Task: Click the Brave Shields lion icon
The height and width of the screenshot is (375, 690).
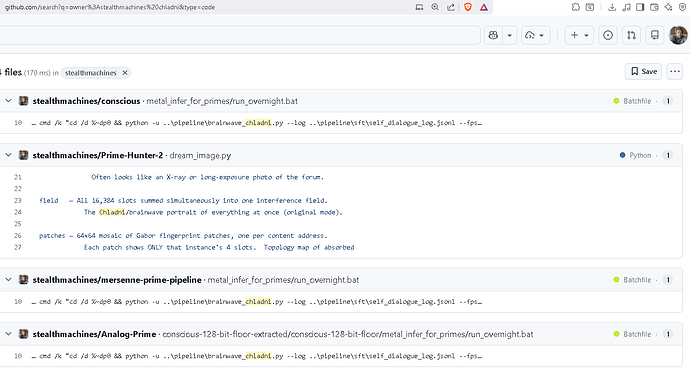Action: 468,7
